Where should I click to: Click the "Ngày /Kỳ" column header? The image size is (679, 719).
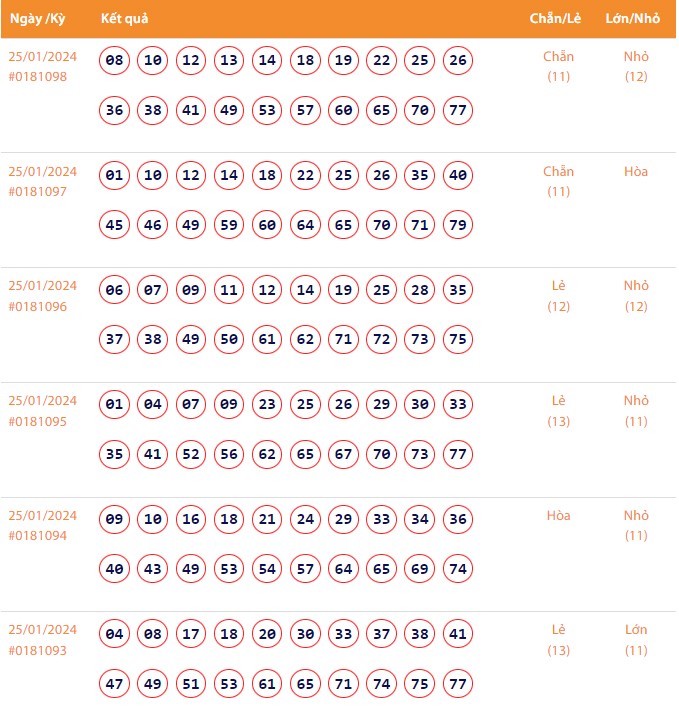[x=37, y=19]
